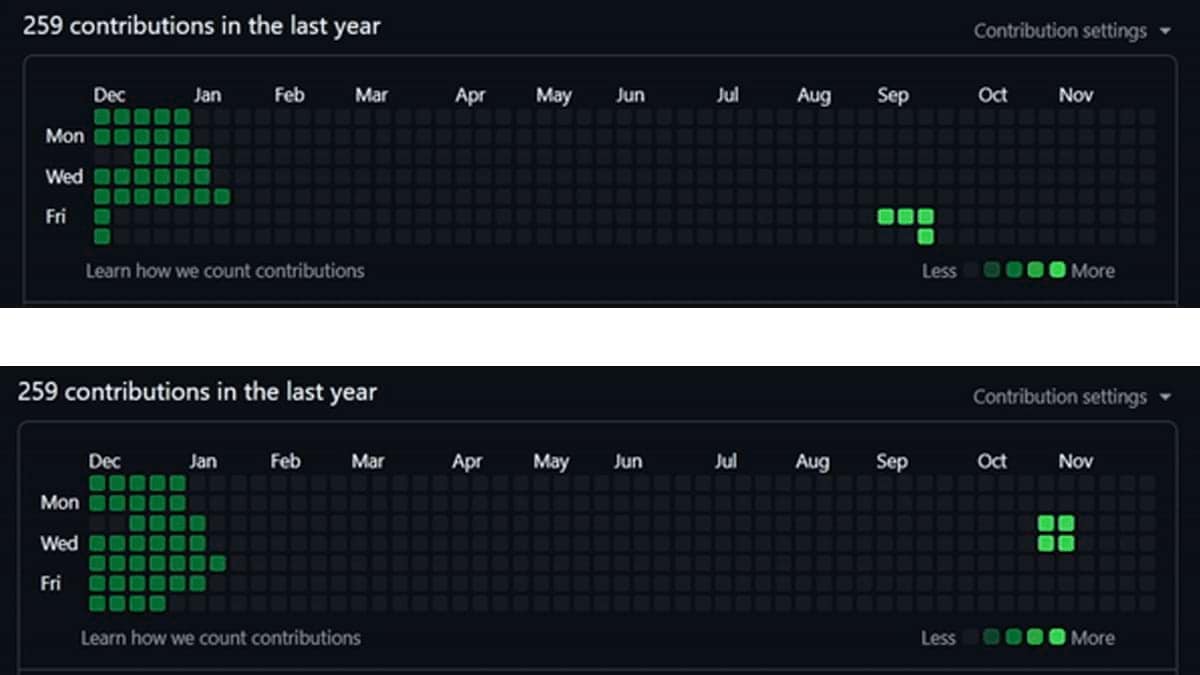Click the Mon row label
1200x675 pixels.
coord(63,136)
